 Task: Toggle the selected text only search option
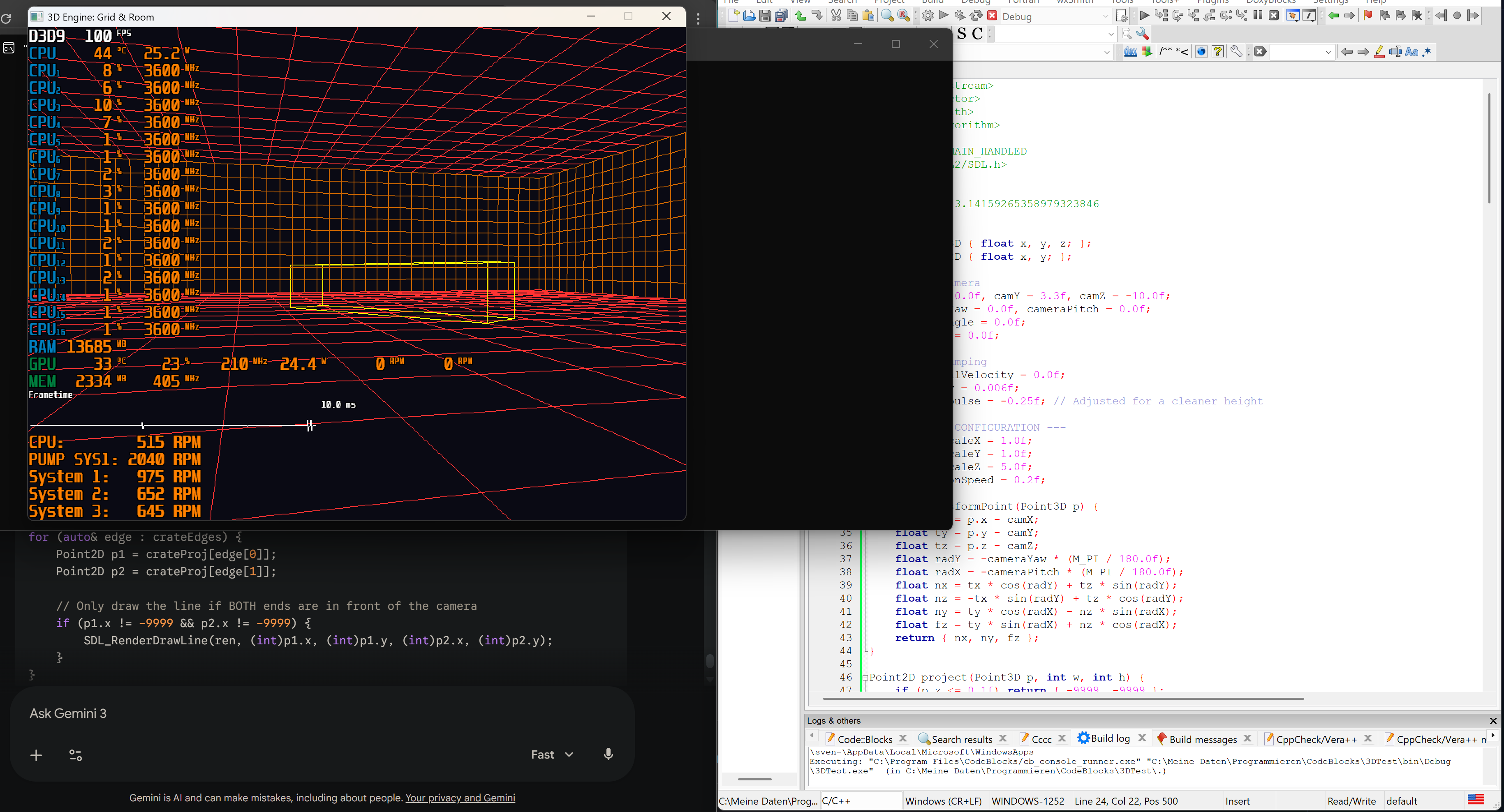(x=1395, y=52)
